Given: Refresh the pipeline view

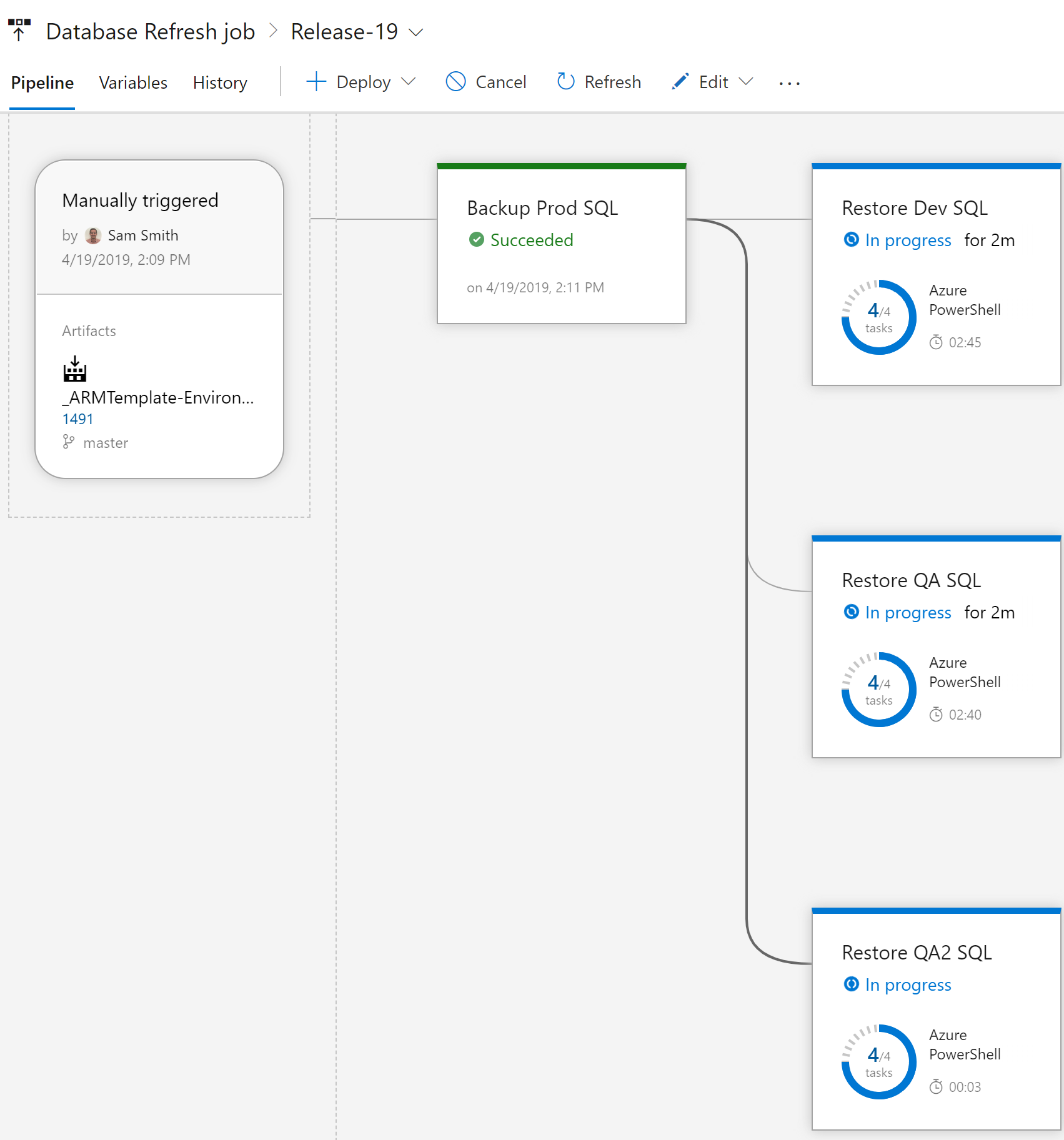Looking at the screenshot, I should click(x=599, y=82).
